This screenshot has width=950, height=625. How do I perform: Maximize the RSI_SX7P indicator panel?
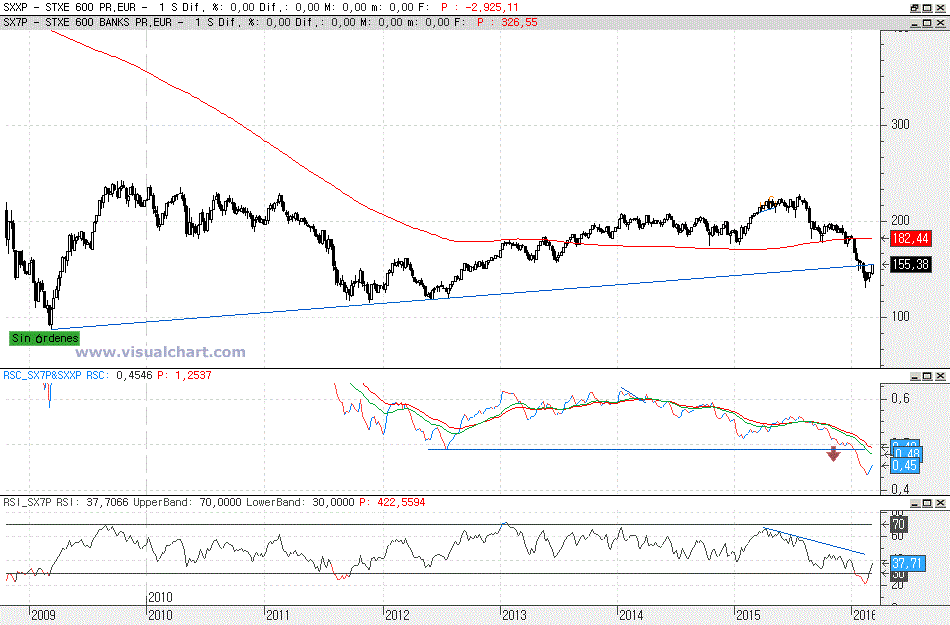click(x=928, y=503)
